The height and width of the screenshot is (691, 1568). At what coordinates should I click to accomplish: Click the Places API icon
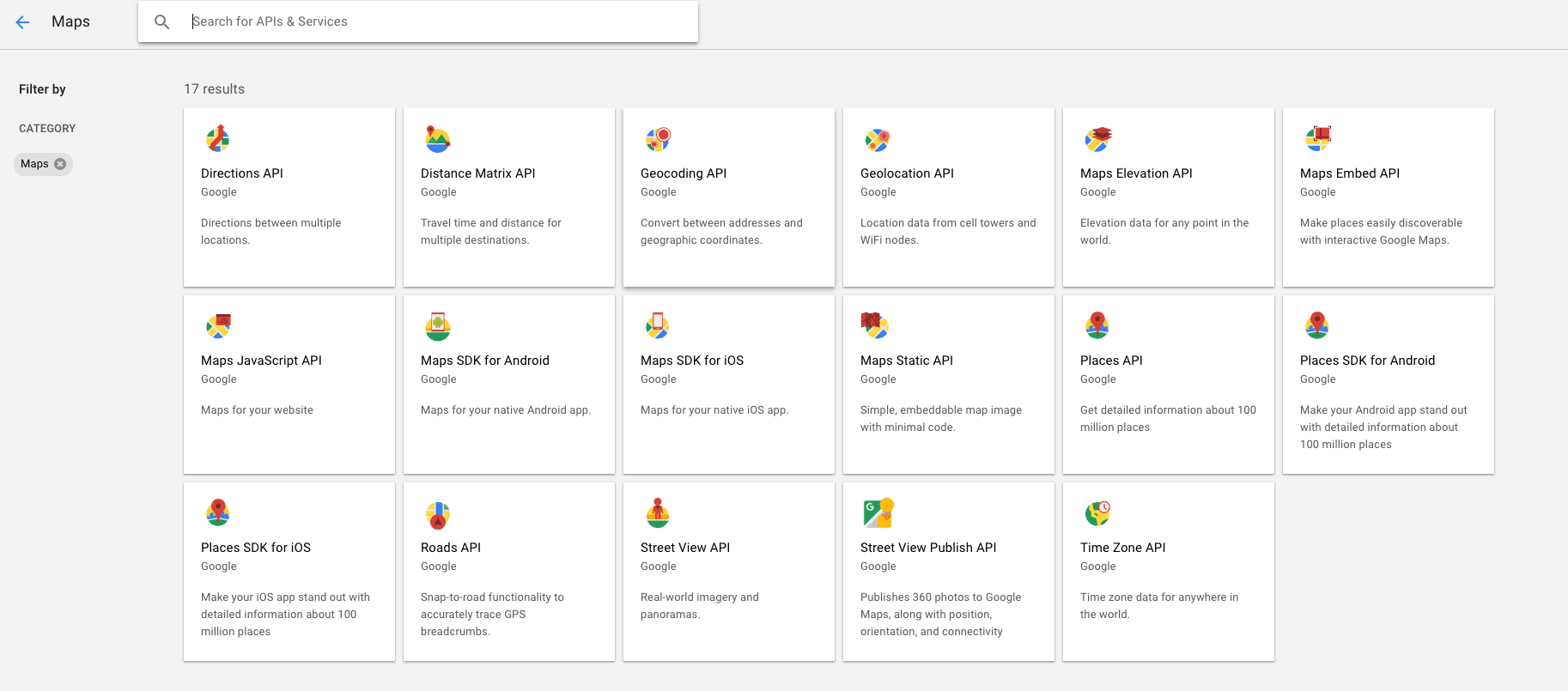1097,325
